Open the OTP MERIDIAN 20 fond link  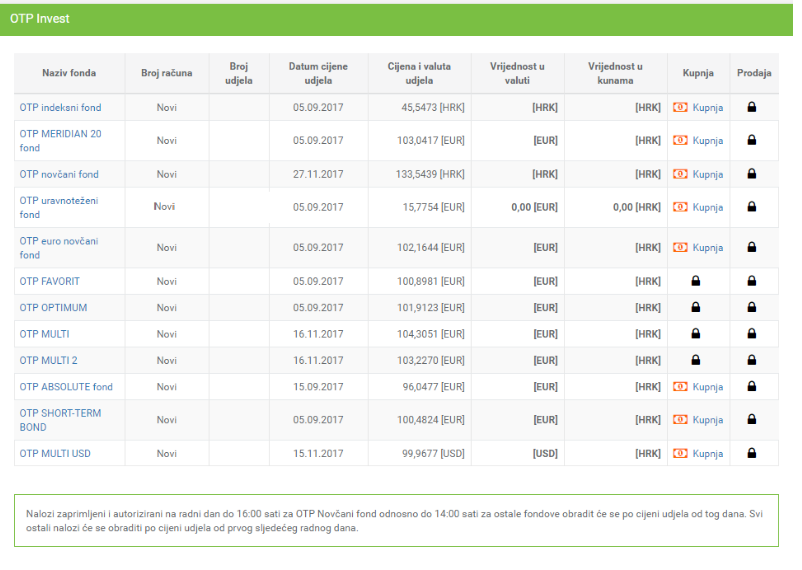(60, 141)
